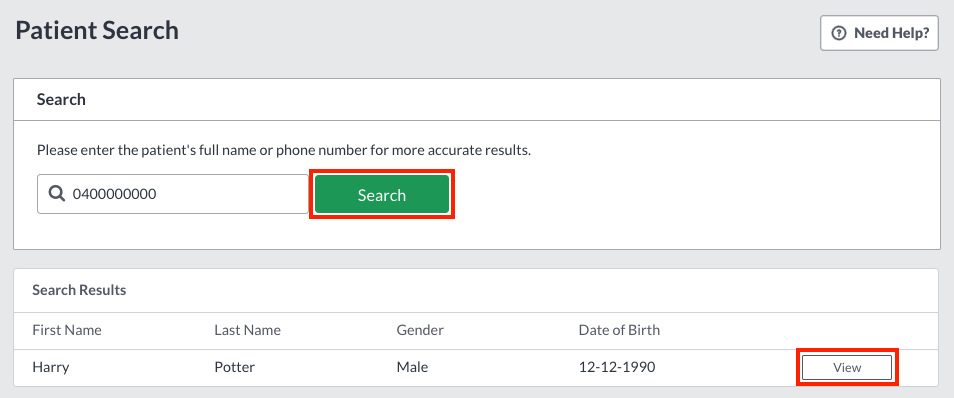Click the Search Results panel heading
954x398 pixels.
coord(79,290)
